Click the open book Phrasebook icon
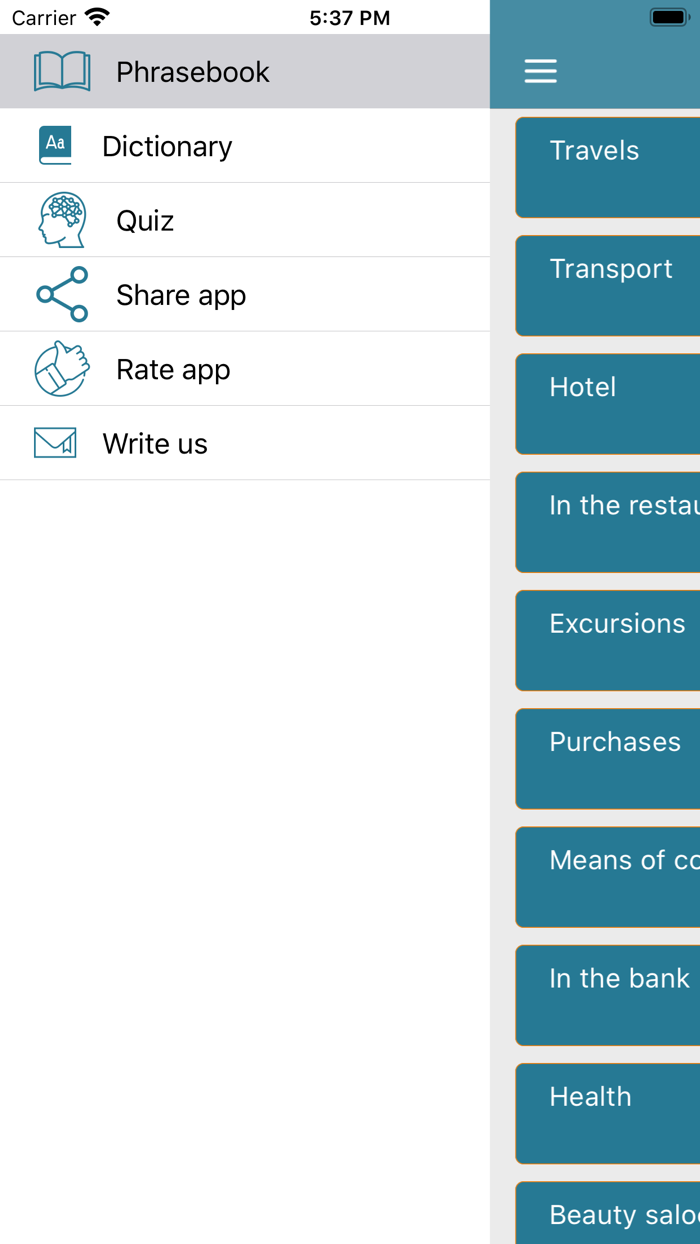Screen dimensions: 700x1244 tap(62, 72)
